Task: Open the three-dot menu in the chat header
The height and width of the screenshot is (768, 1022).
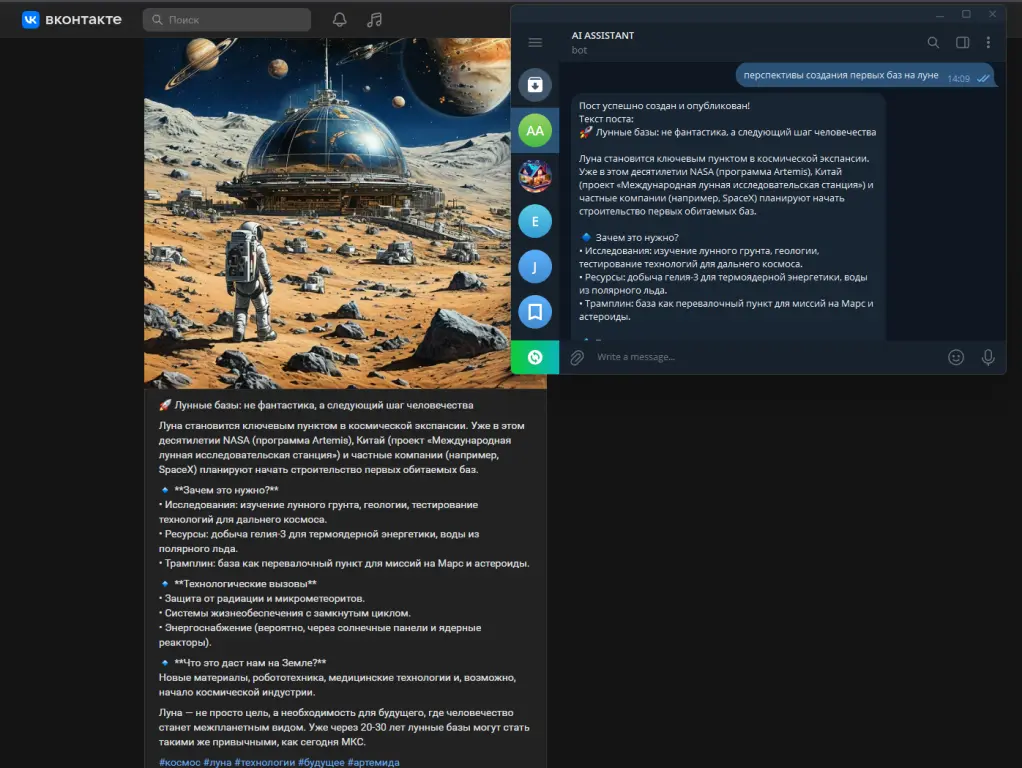Action: pos(988,42)
